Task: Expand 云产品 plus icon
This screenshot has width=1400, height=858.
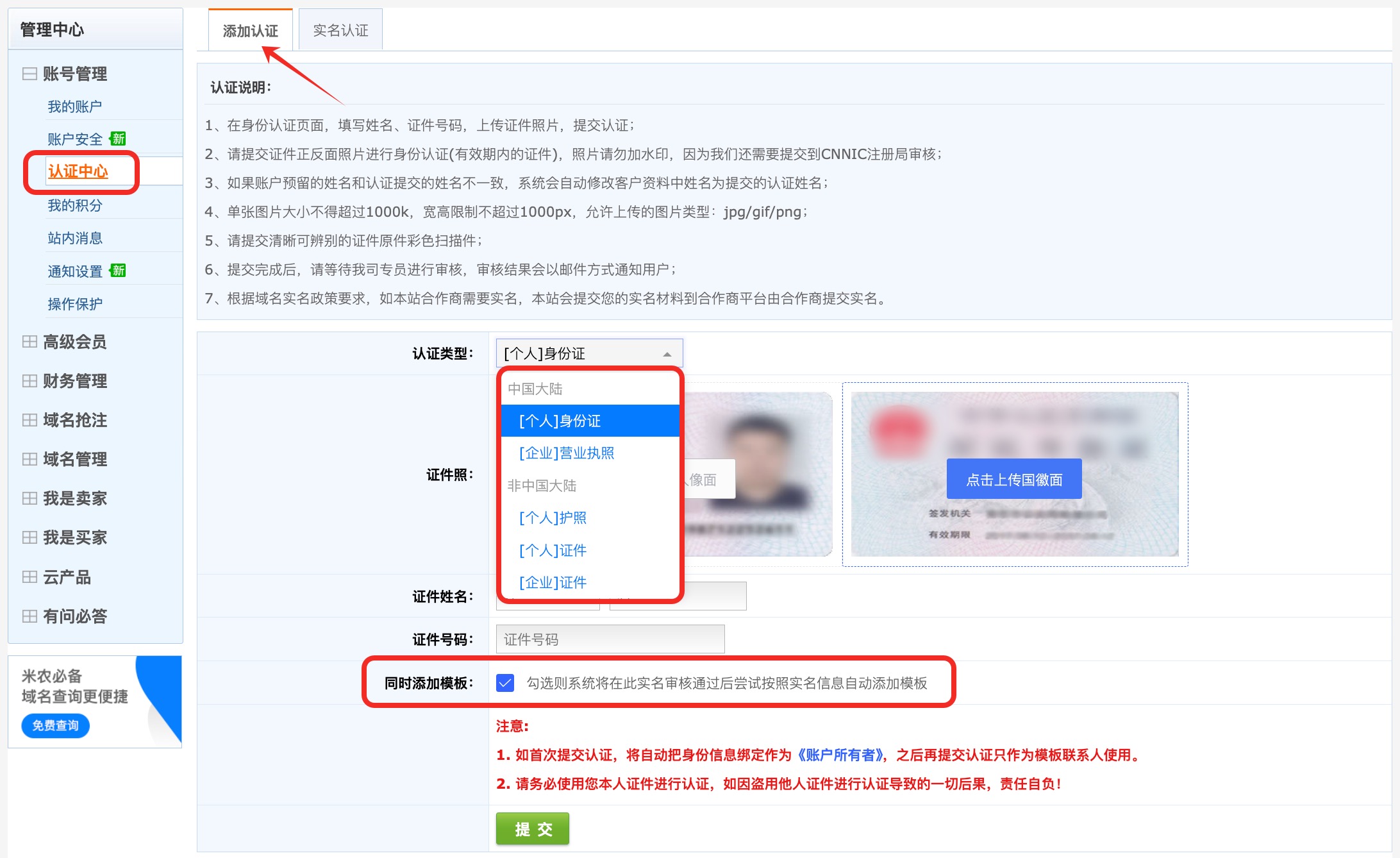Action: 29,577
